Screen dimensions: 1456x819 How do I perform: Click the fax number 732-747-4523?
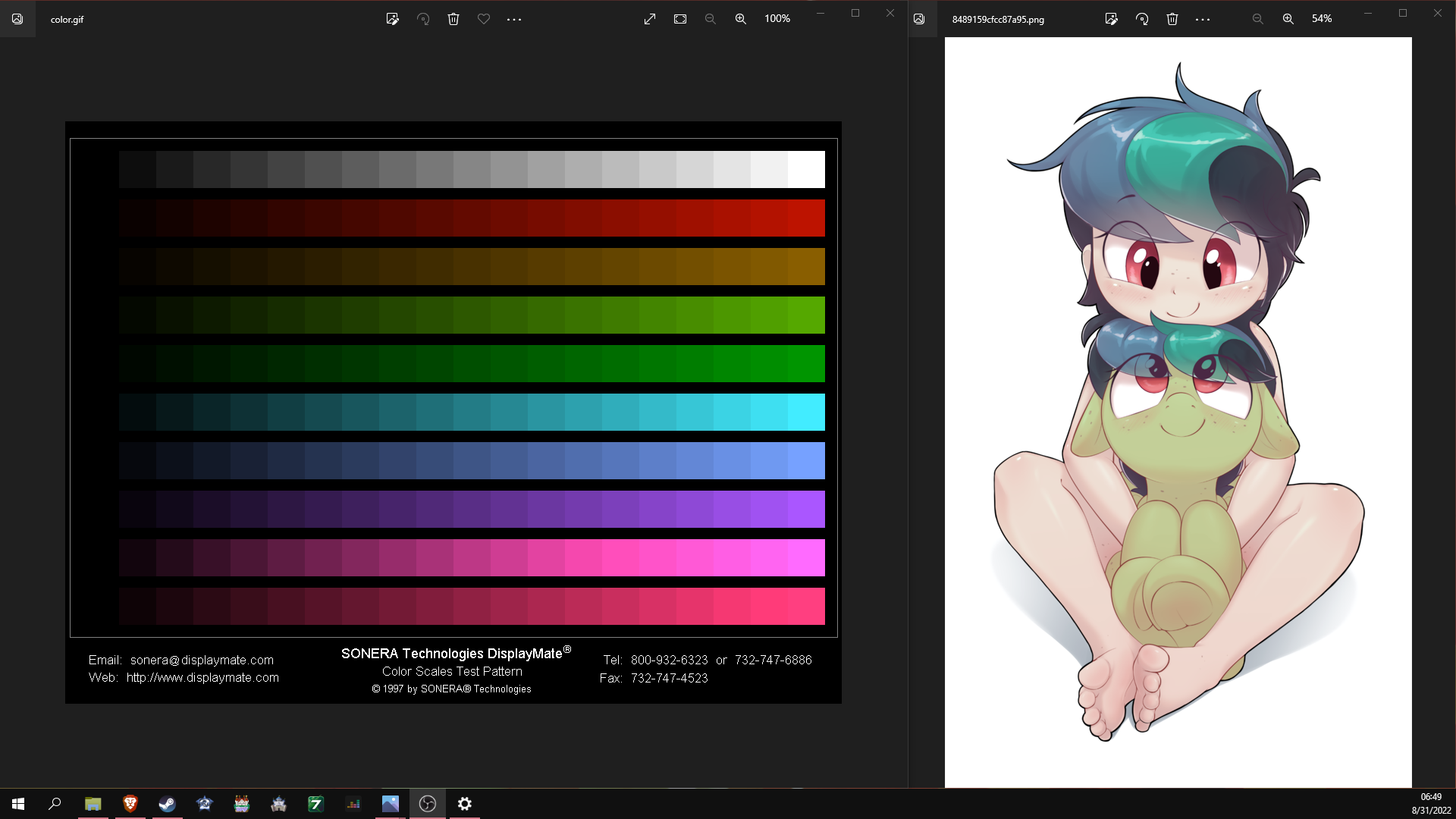click(x=669, y=678)
